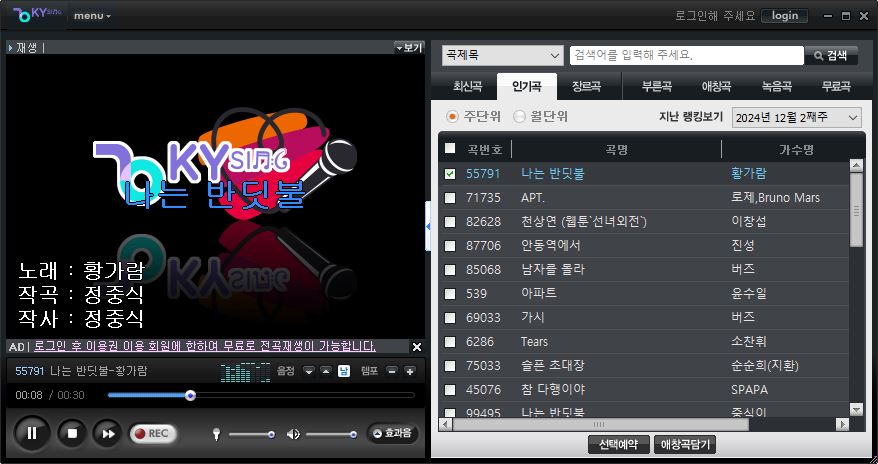Click the 선택예약 reserve button
This screenshot has height=464, width=878.
(618, 445)
